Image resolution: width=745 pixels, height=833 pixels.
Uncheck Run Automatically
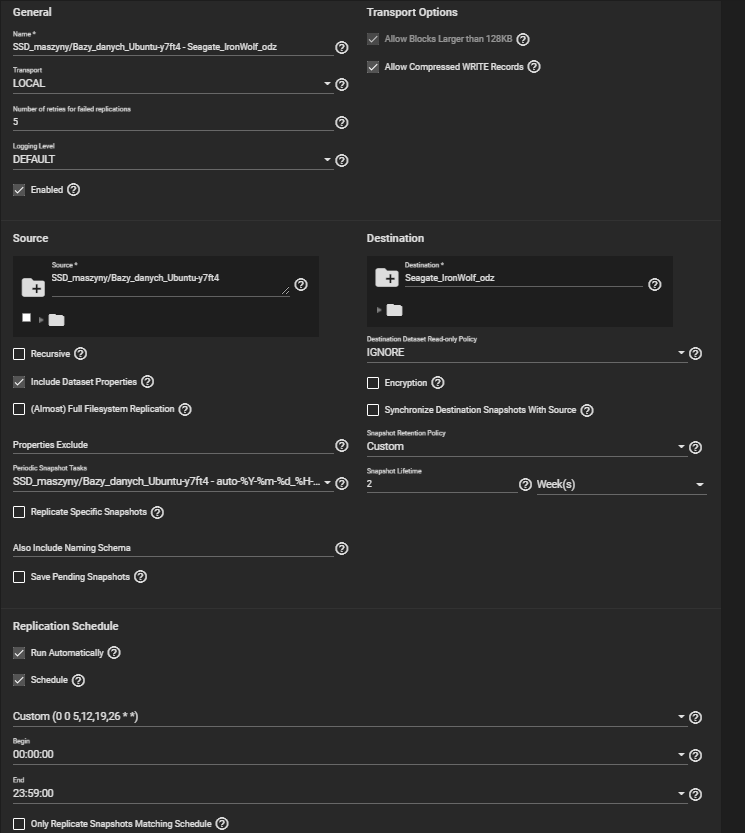[x=19, y=653]
